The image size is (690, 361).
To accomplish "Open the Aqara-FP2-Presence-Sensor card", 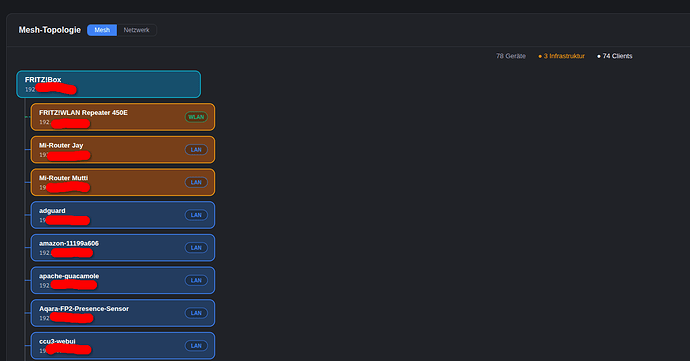I will tap(123, 313).
